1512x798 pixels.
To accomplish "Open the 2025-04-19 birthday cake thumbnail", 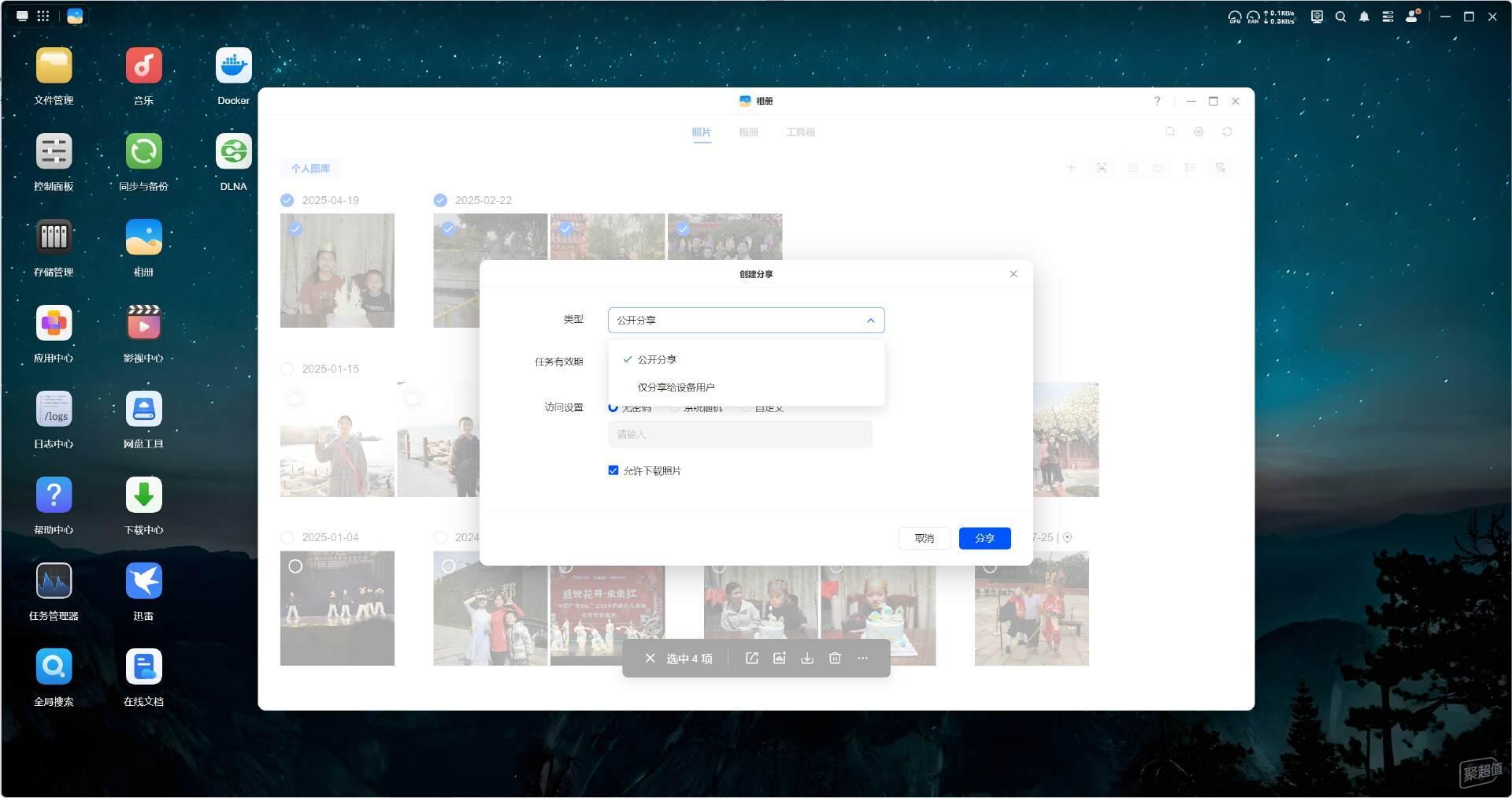I will [337, 270].
